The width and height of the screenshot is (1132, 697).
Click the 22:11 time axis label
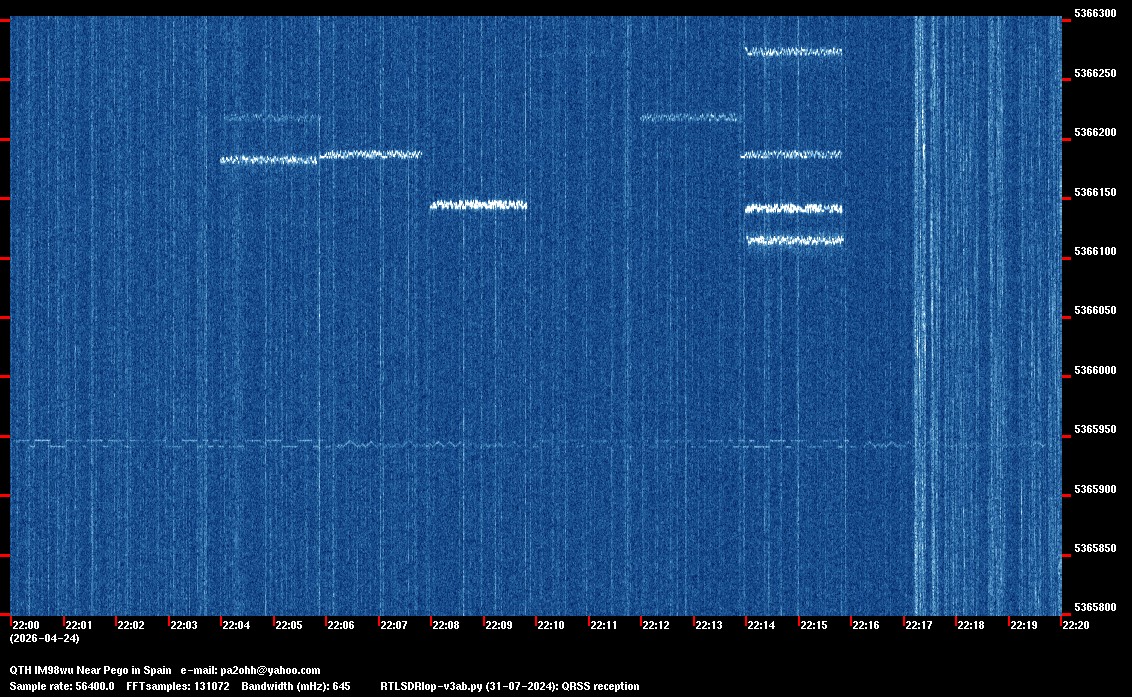tap(604, 625)
